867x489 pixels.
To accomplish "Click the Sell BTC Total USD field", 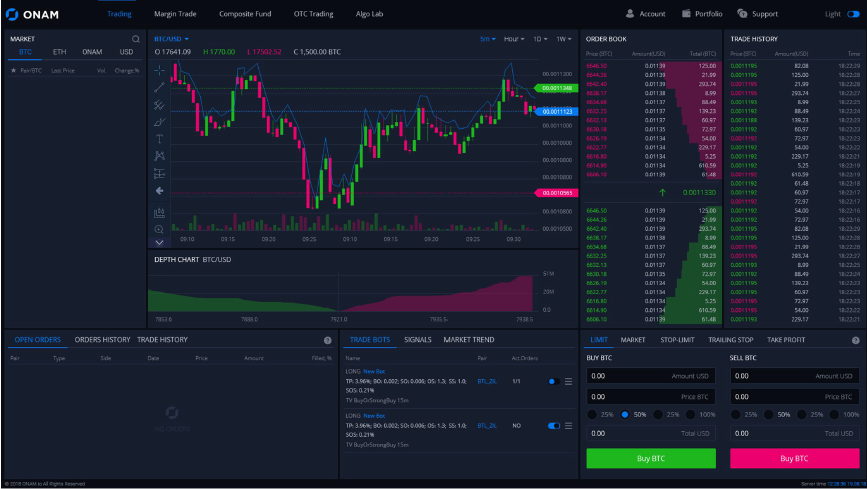I will click(x=795, y=433).
